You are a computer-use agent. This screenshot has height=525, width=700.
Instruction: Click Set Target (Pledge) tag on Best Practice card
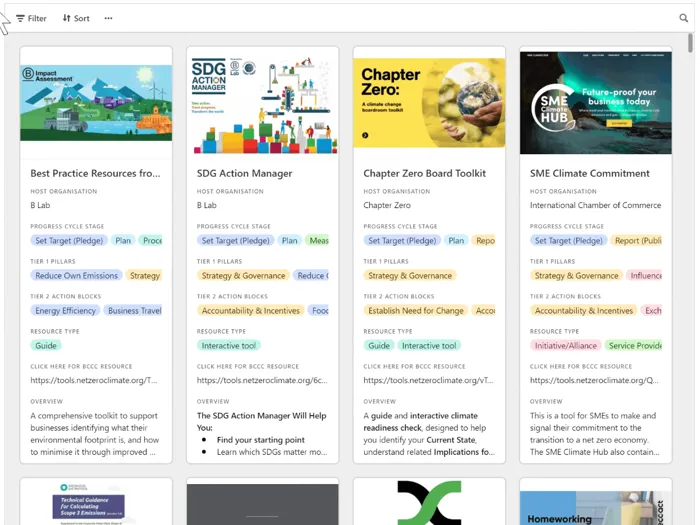click(69, 241)
